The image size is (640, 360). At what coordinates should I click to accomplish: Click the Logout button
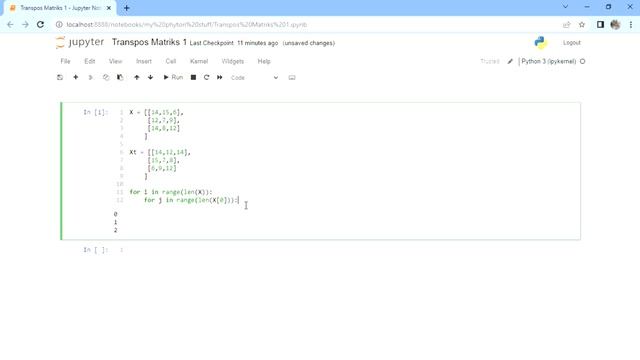[571, 42]
